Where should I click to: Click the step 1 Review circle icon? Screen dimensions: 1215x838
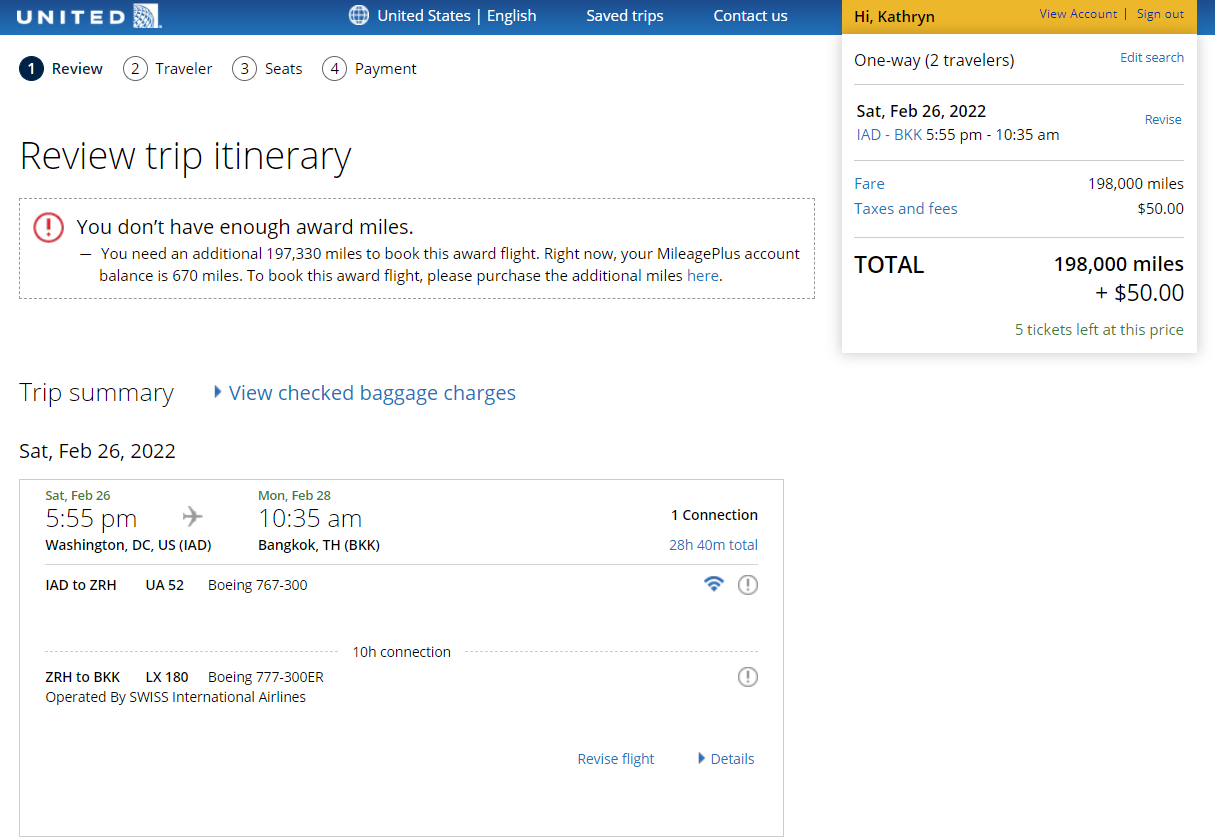point(29,68)
